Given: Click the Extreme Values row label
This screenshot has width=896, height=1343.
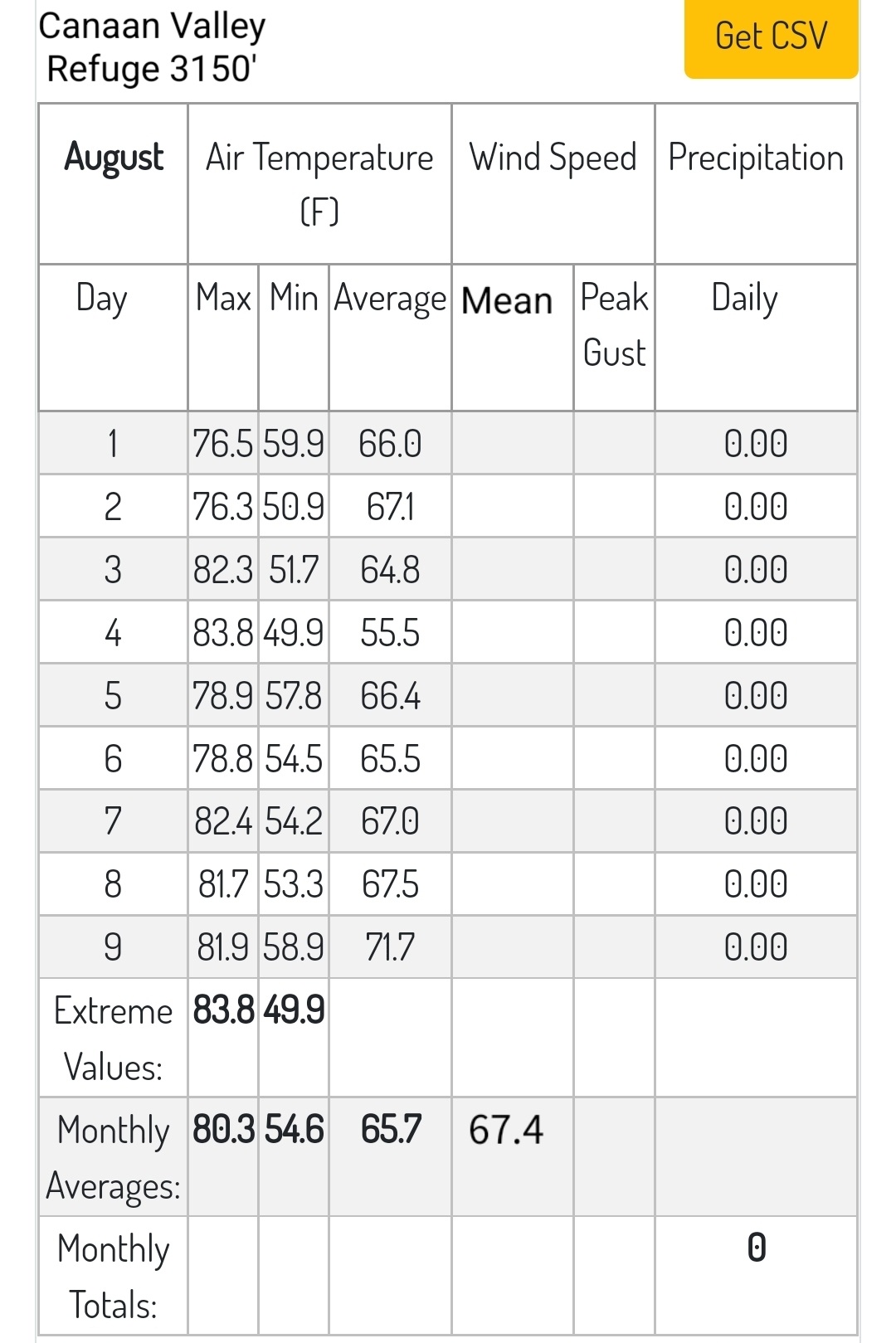Looking at the screenshot, I should coord(113,1039).
